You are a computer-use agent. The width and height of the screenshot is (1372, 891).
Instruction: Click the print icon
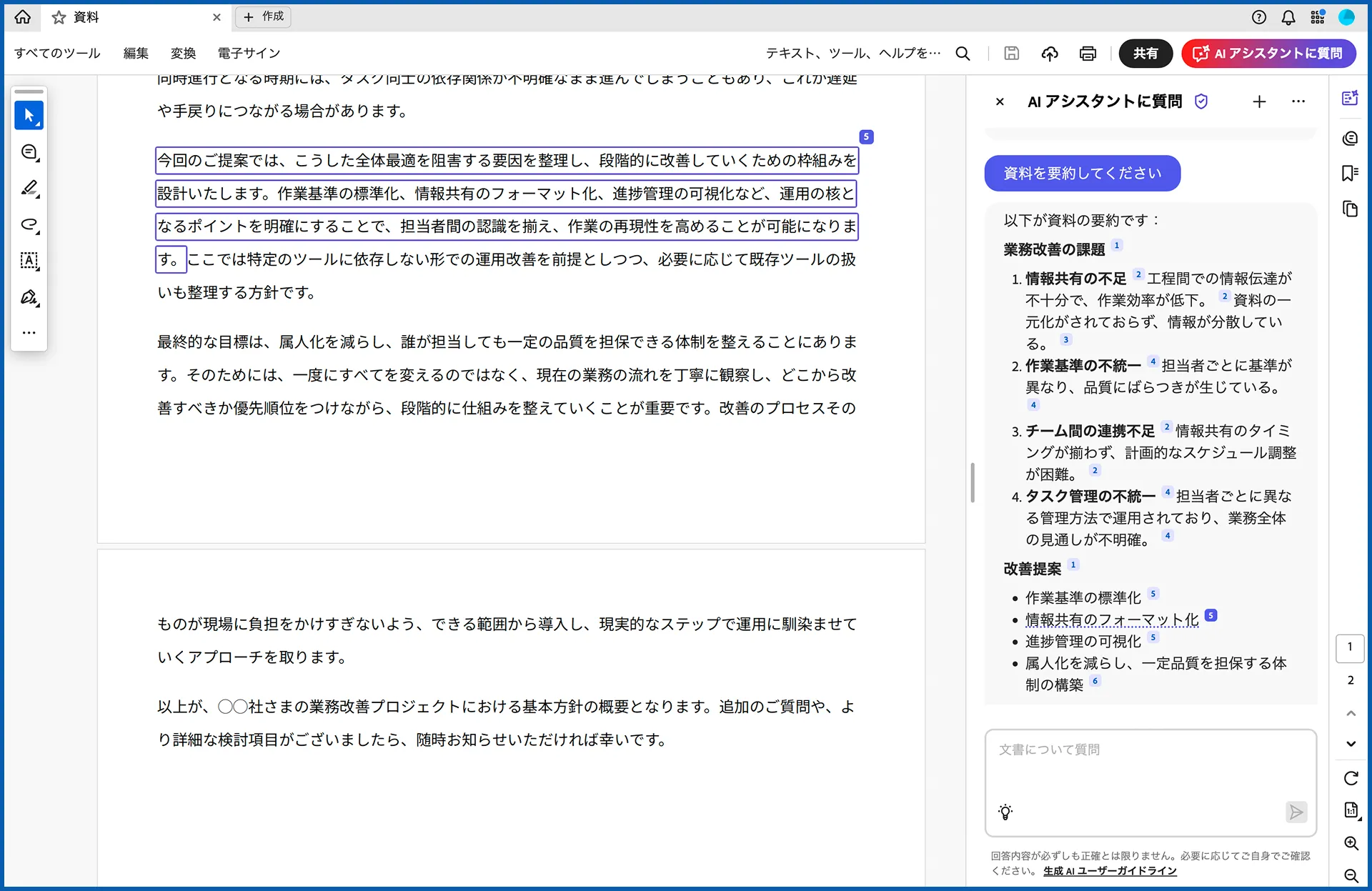coord(1088,54)
